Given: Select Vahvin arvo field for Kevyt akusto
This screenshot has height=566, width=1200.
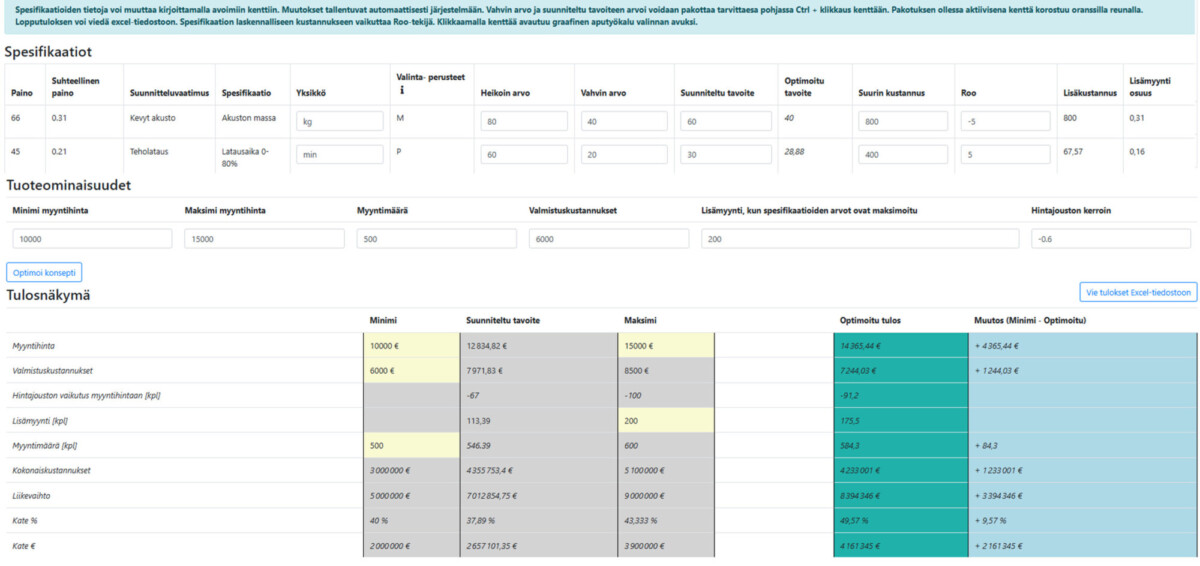Looking at the screenshot, I should click(623, 121).
